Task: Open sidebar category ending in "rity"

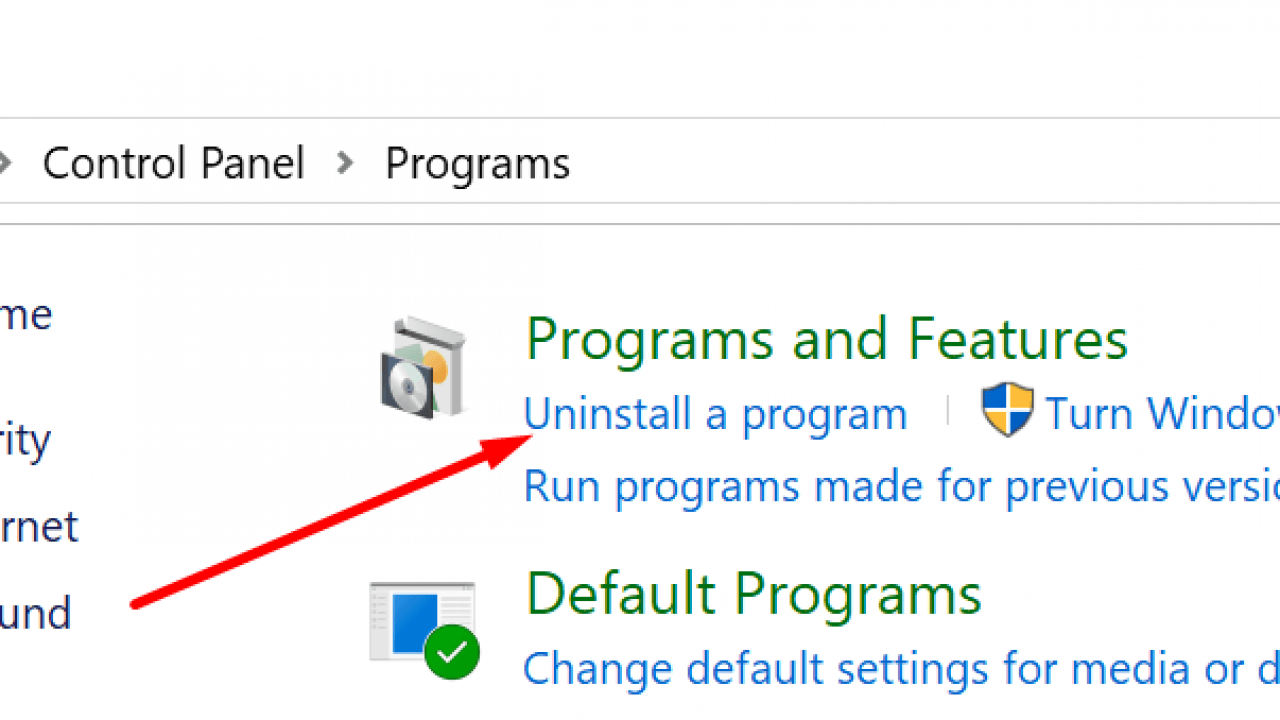Action: [25, 440]
